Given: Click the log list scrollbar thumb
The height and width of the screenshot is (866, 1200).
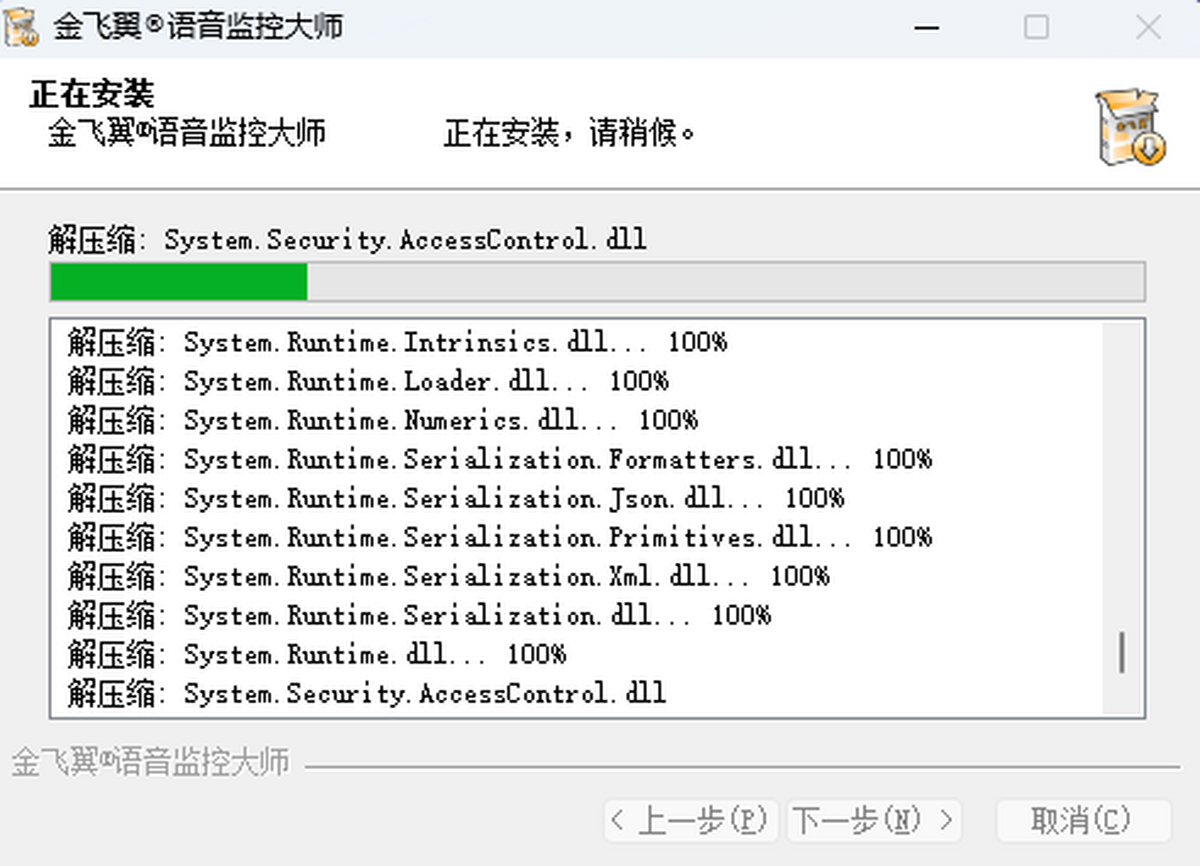Looking at the screenshot, I should (1123, 653).
